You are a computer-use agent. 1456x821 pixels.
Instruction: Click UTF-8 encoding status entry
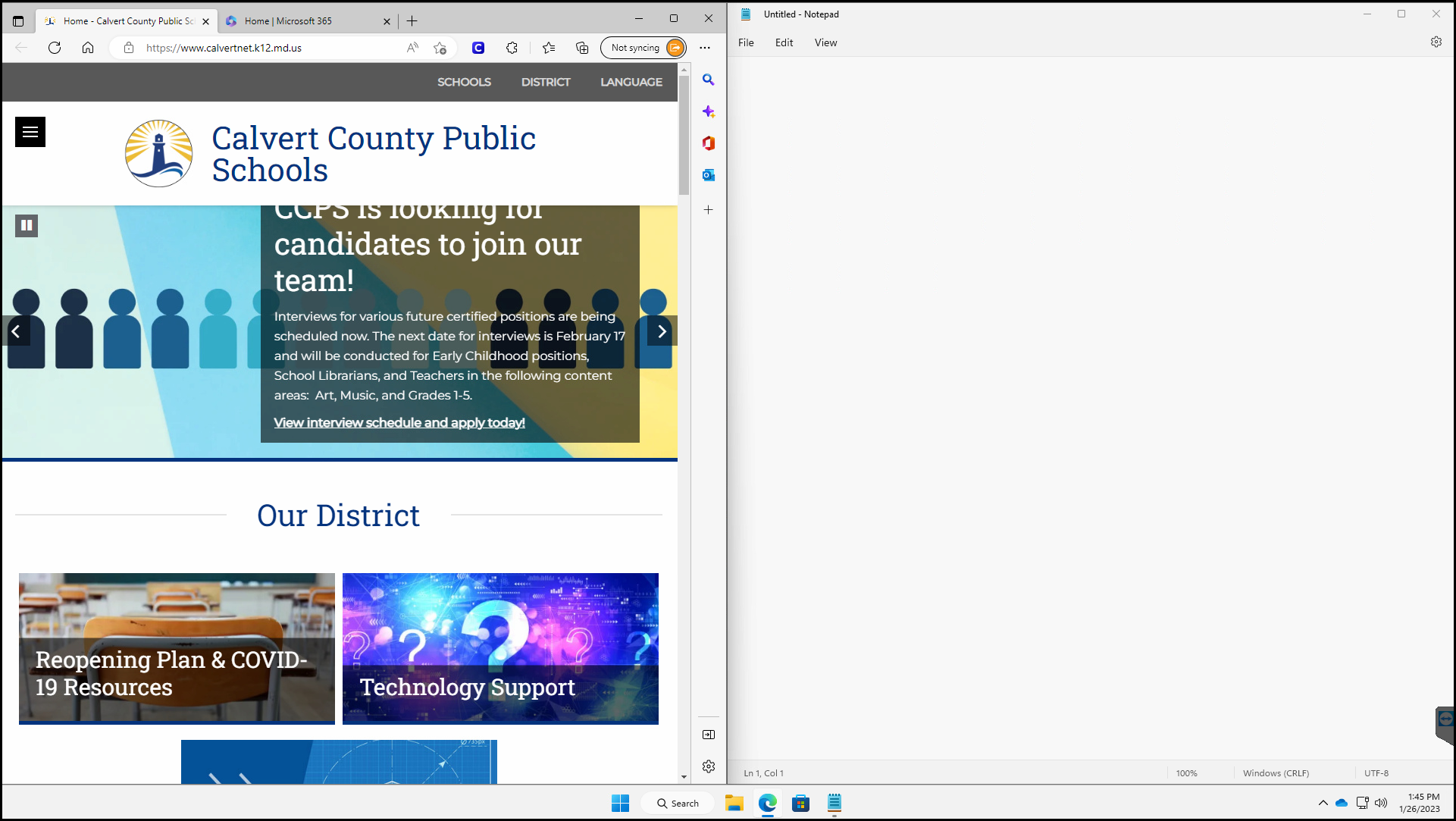tap(1376, 773)
